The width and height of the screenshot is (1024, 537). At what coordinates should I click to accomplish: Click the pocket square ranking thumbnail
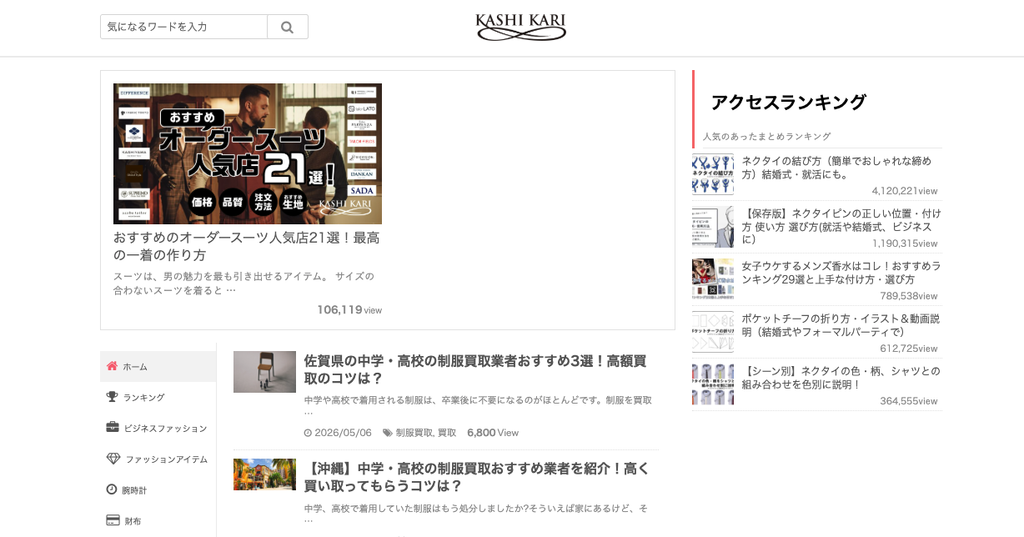pos(712,332)
